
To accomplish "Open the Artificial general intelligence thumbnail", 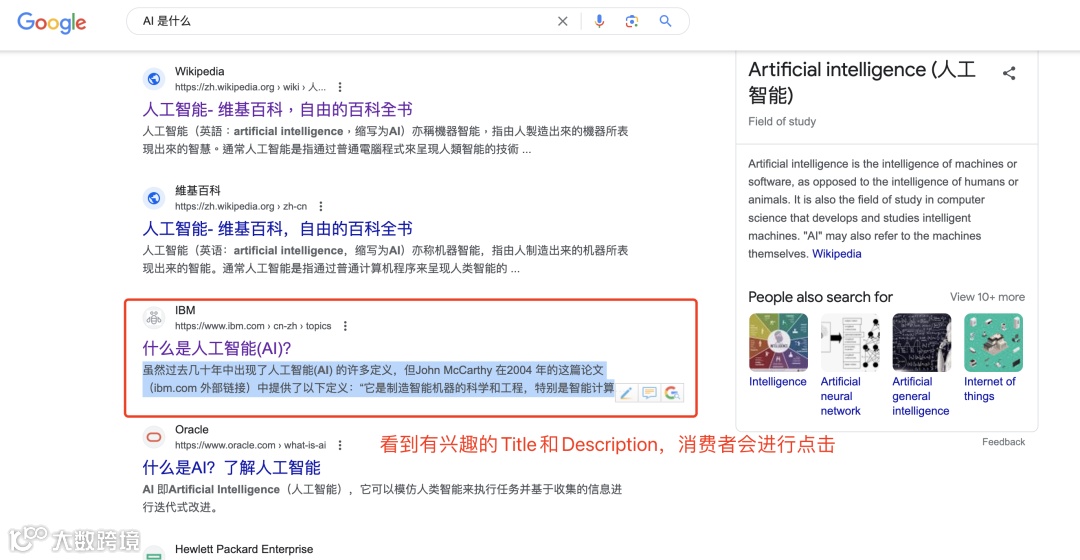I will tap(922, 342).
